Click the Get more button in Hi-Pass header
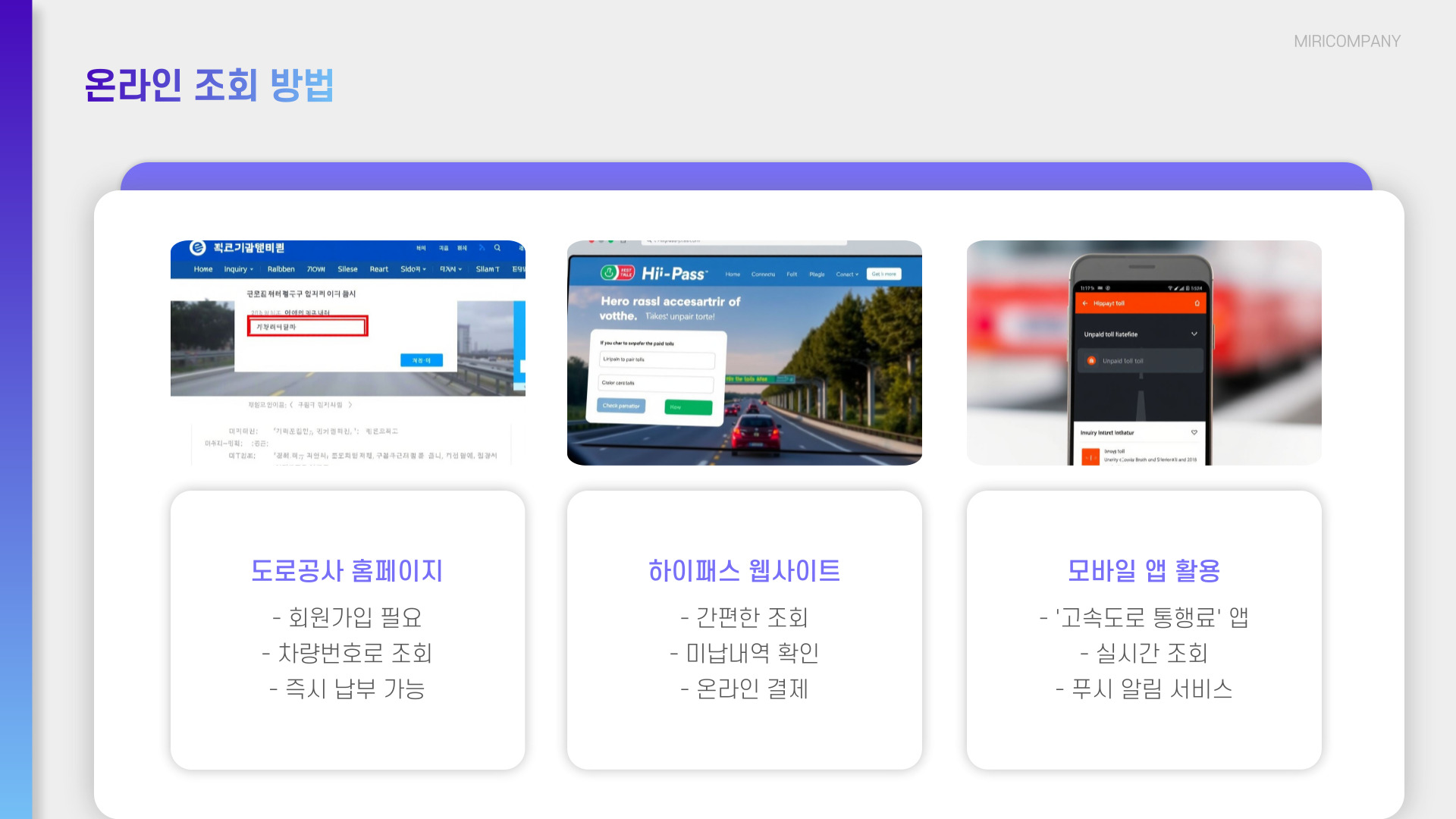1456x819 pixels. (883, 275)
